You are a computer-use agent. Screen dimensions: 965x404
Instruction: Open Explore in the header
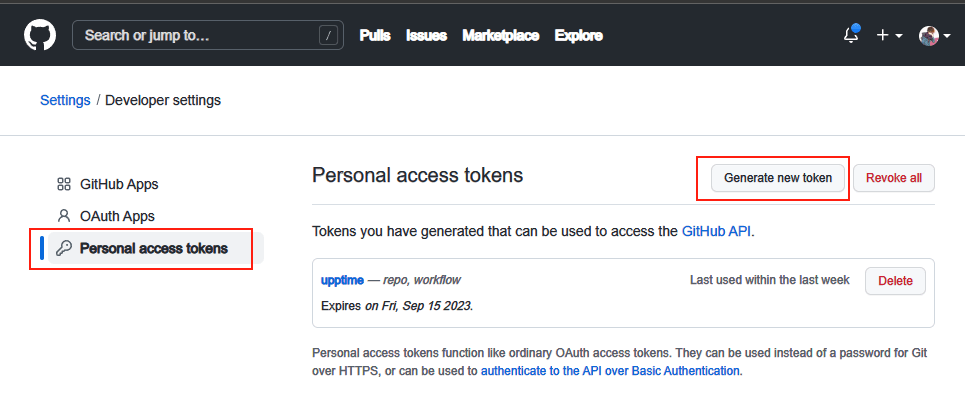click(579, 36)
